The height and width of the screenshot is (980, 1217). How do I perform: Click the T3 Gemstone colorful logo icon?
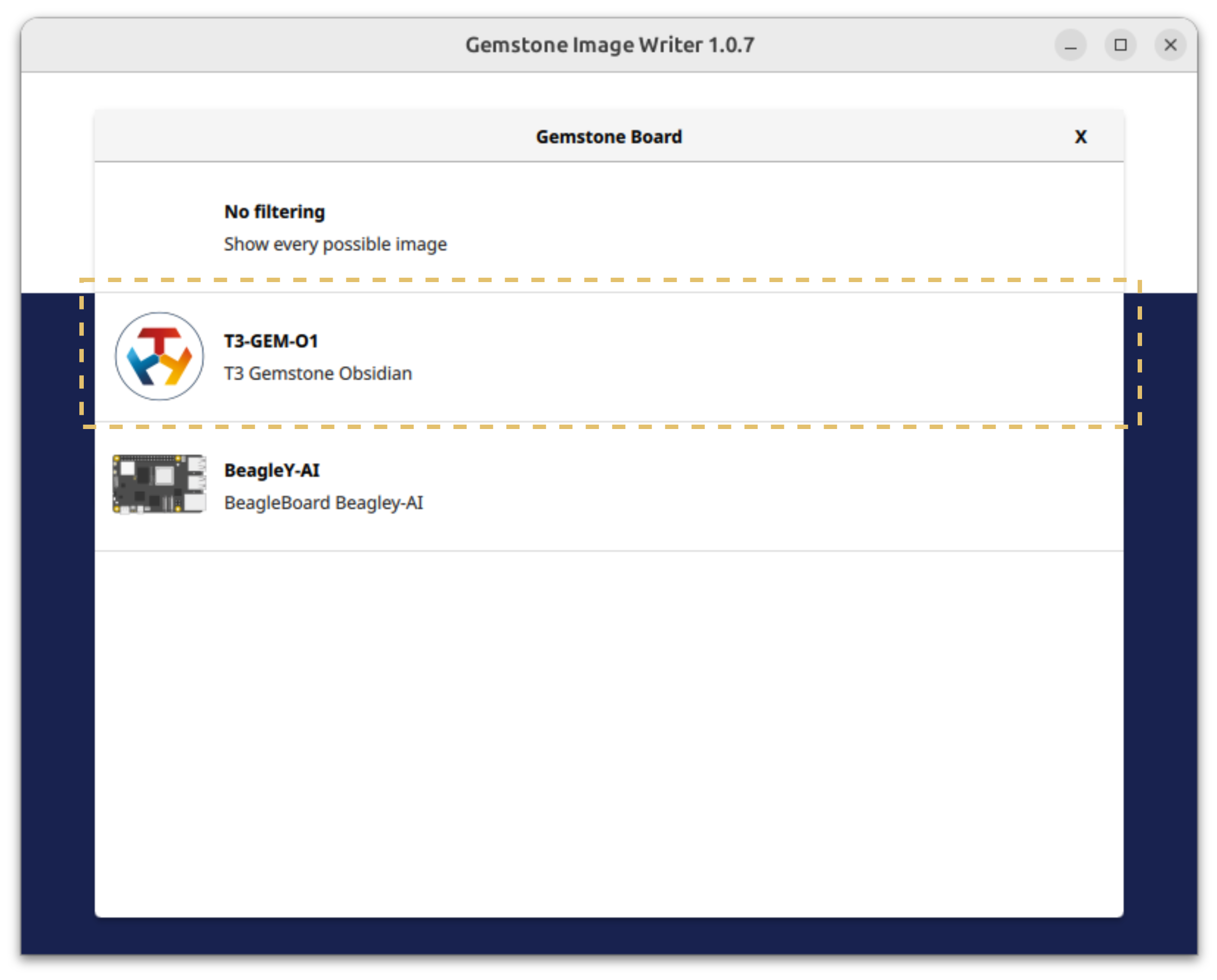(x=159, y=356)
